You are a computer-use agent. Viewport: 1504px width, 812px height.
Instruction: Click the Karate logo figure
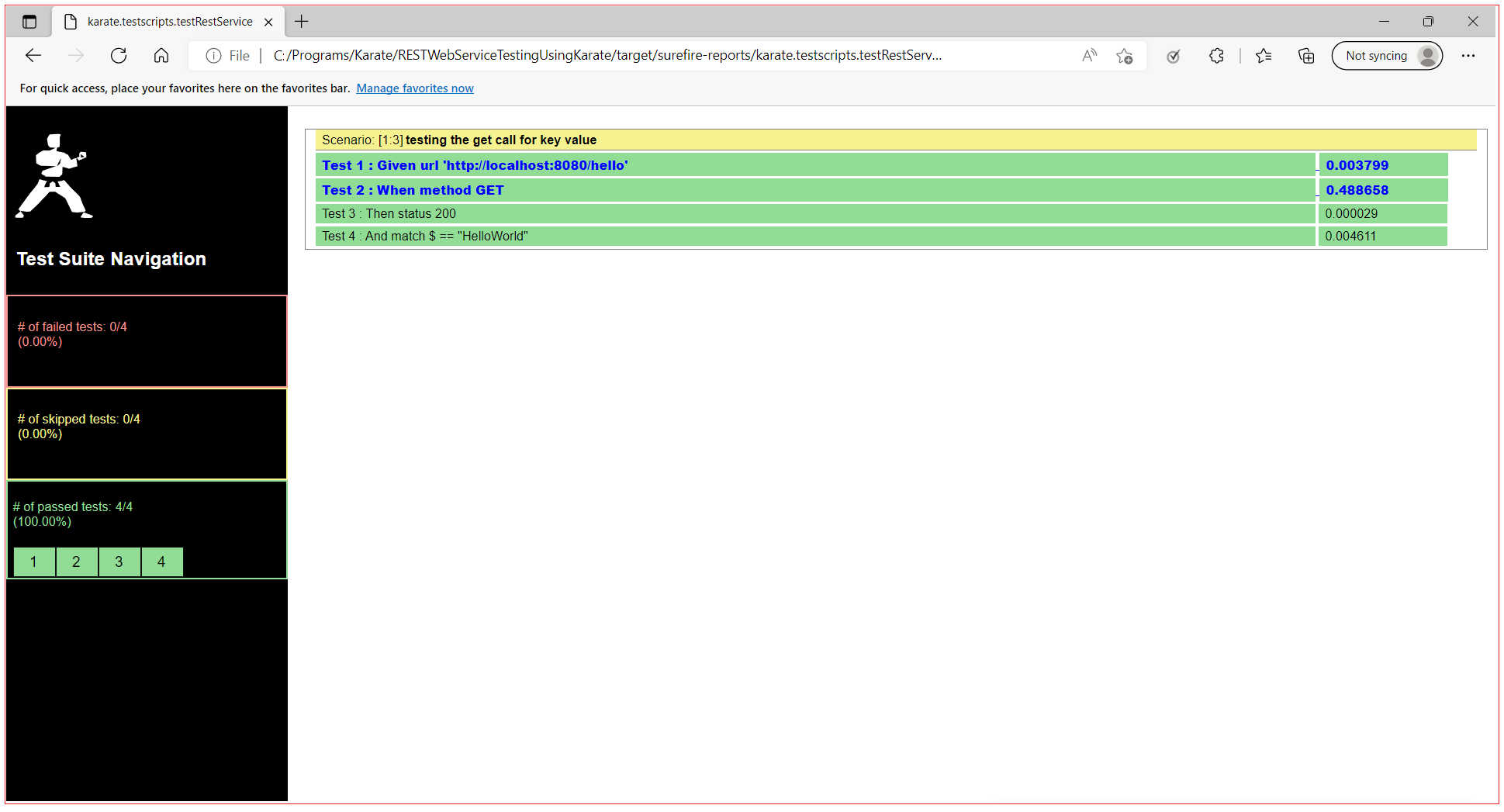point(54,177)
